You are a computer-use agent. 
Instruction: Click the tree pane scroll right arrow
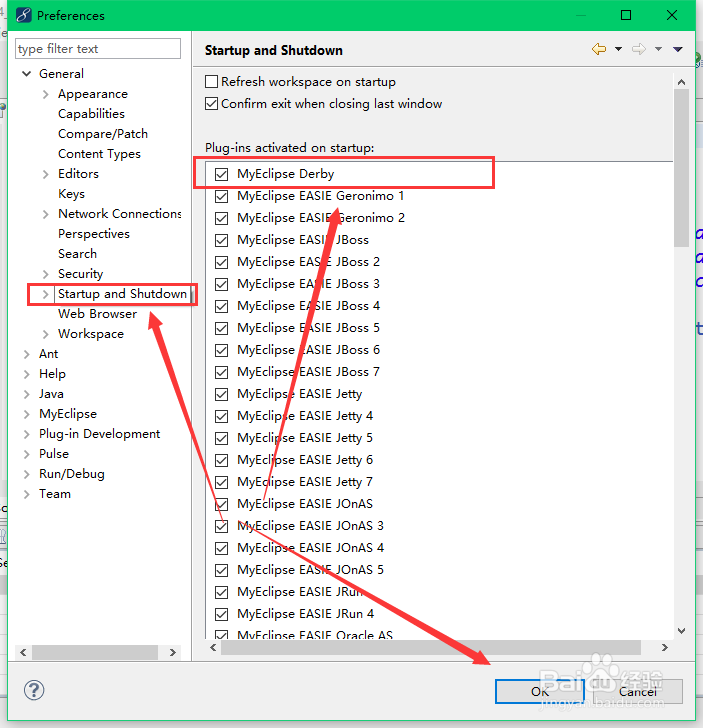[173, 652]
